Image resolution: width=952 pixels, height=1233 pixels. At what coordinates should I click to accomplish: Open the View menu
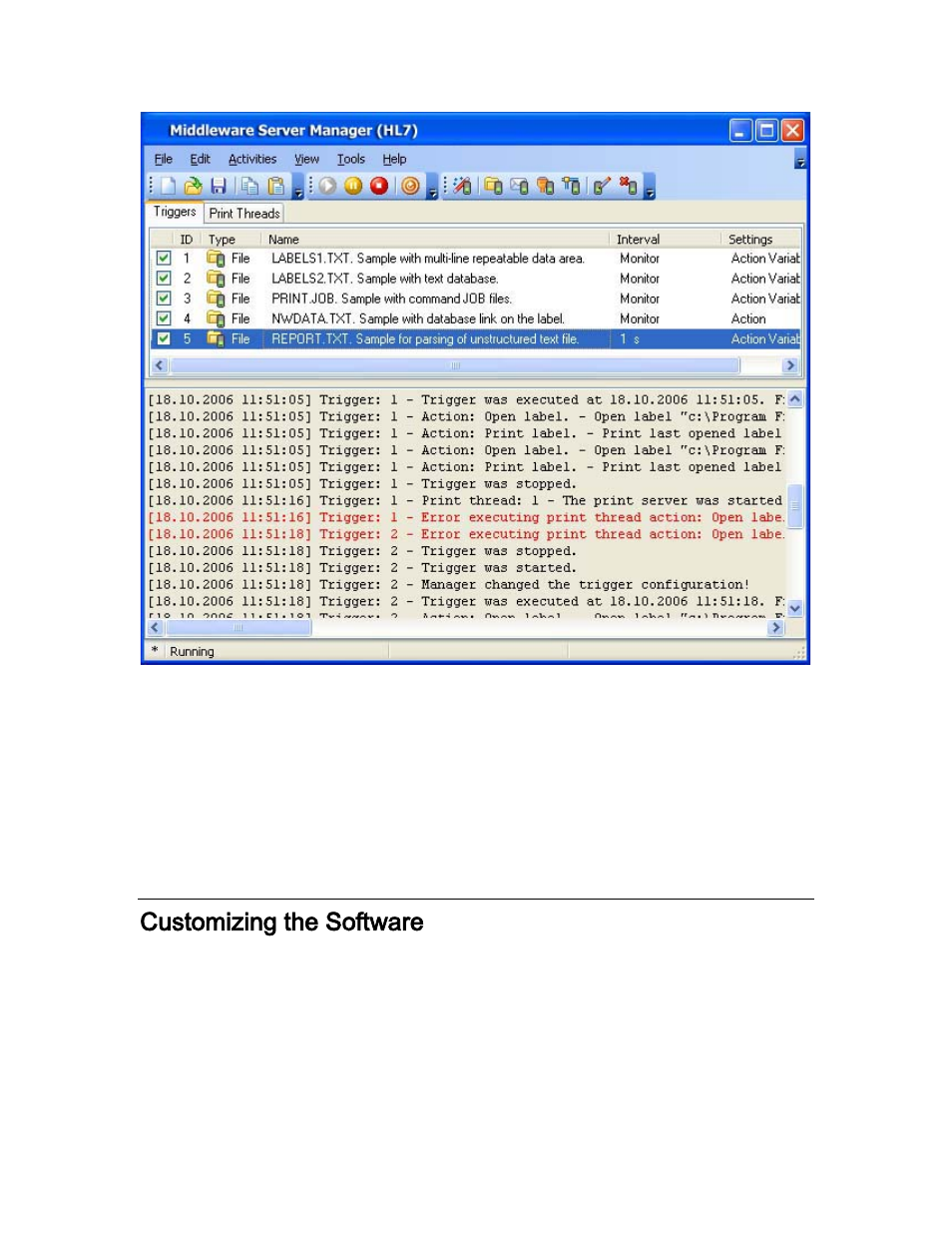306,159
